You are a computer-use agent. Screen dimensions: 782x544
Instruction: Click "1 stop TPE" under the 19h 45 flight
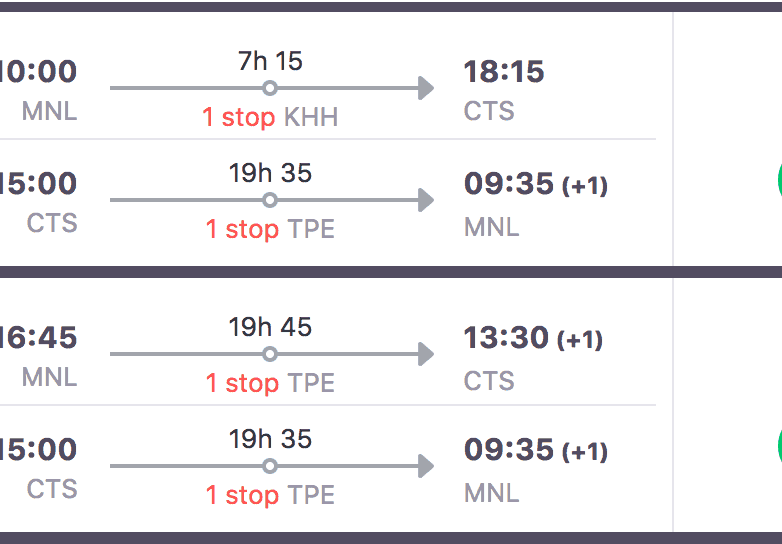coord(270,384)
